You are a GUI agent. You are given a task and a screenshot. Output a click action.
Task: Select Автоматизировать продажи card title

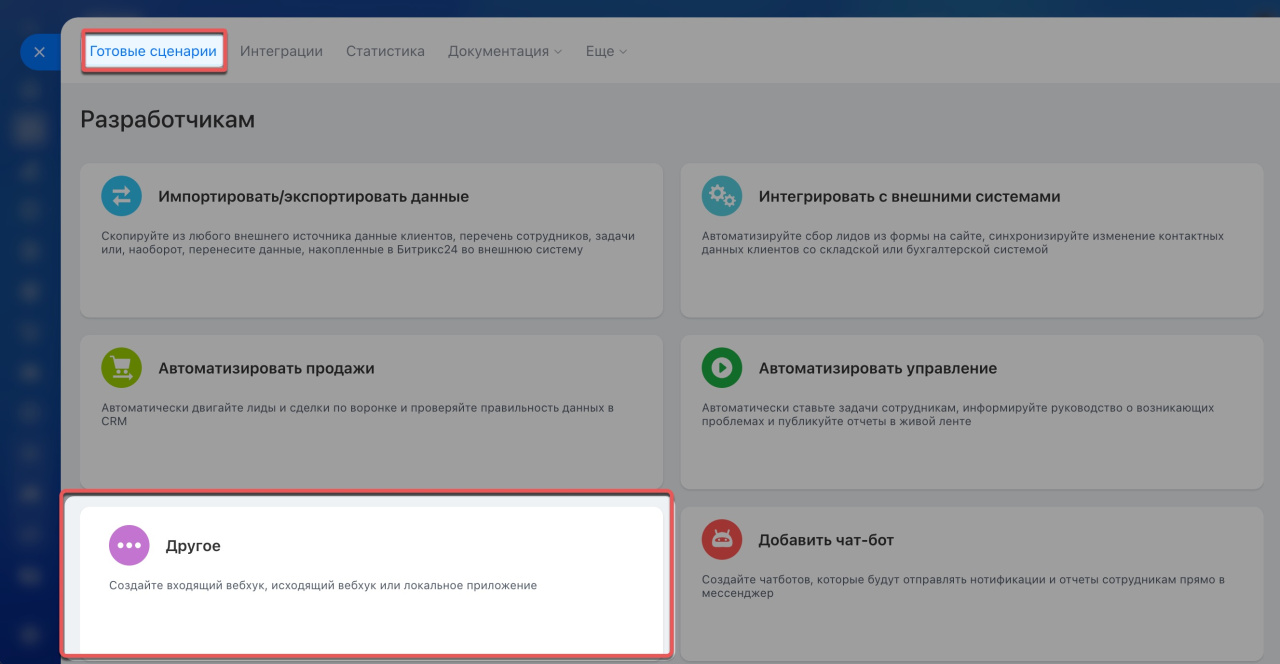click(x=266, y=369)
